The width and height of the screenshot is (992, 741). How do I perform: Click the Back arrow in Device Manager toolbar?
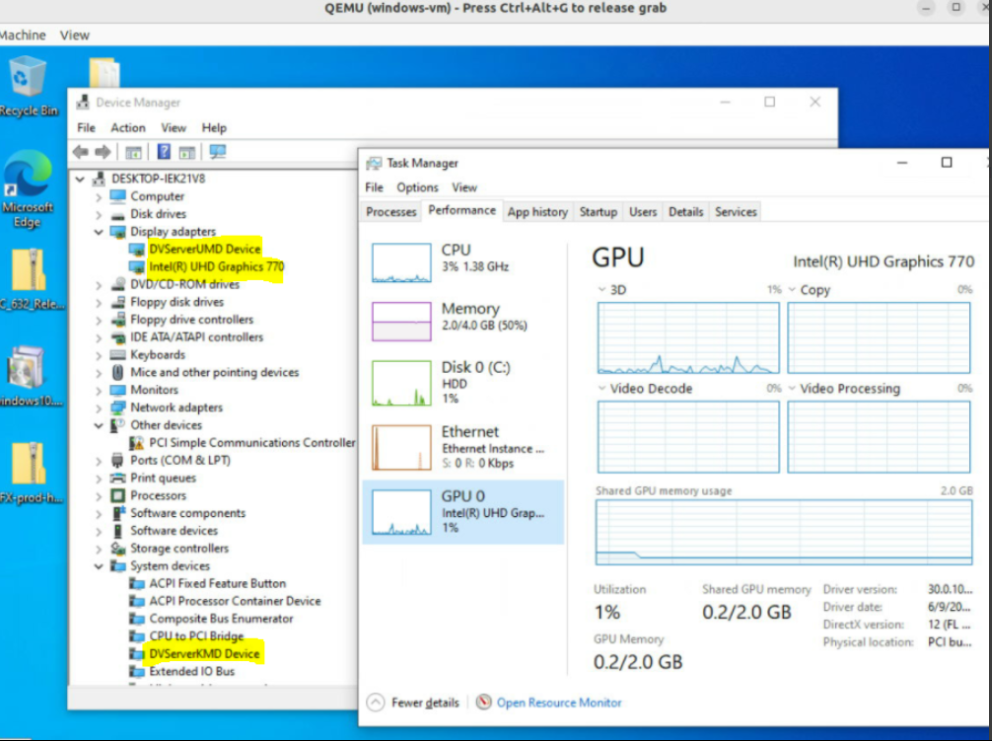[x=81, y=152]
